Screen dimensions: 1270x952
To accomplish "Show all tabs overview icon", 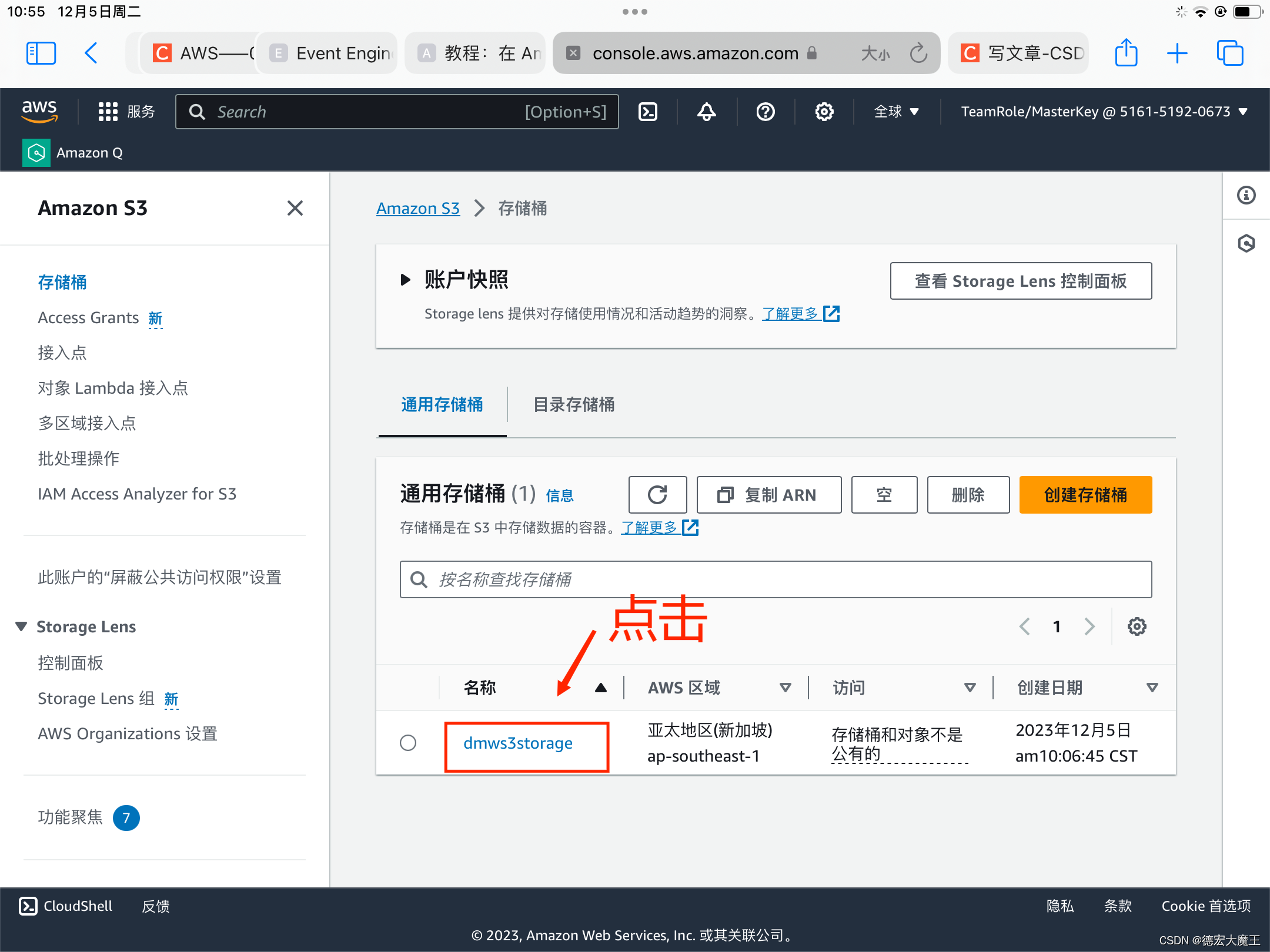I will (1230, 53).
